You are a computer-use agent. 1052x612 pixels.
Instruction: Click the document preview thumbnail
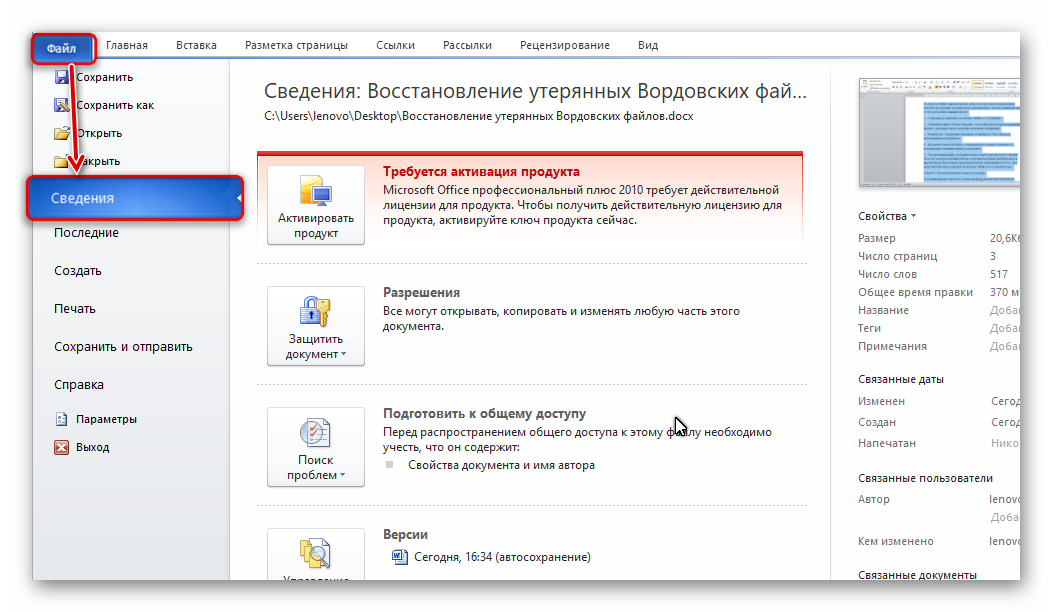click(939, 132)
